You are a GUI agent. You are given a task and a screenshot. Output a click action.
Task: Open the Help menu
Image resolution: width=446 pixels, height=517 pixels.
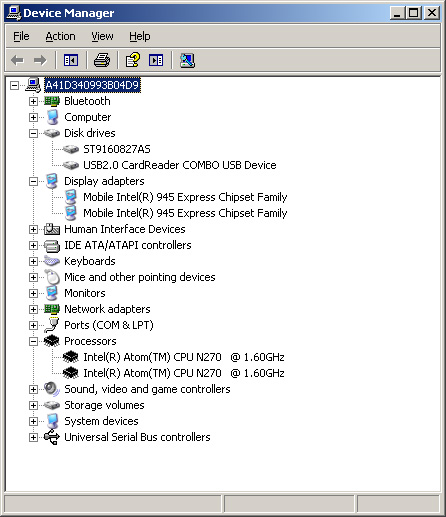point(140,36)
